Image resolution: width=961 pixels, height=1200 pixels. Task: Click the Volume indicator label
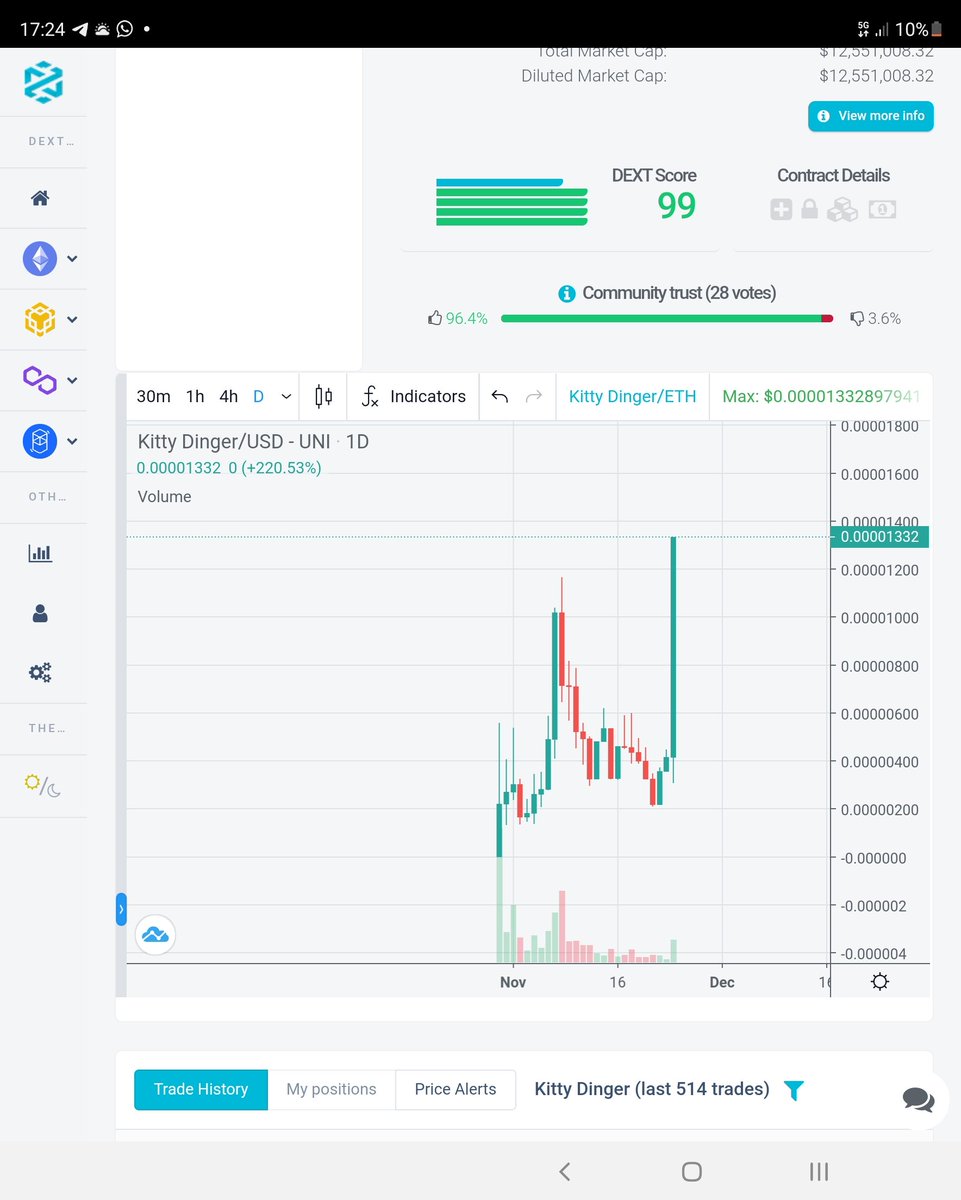click(164, 496)
